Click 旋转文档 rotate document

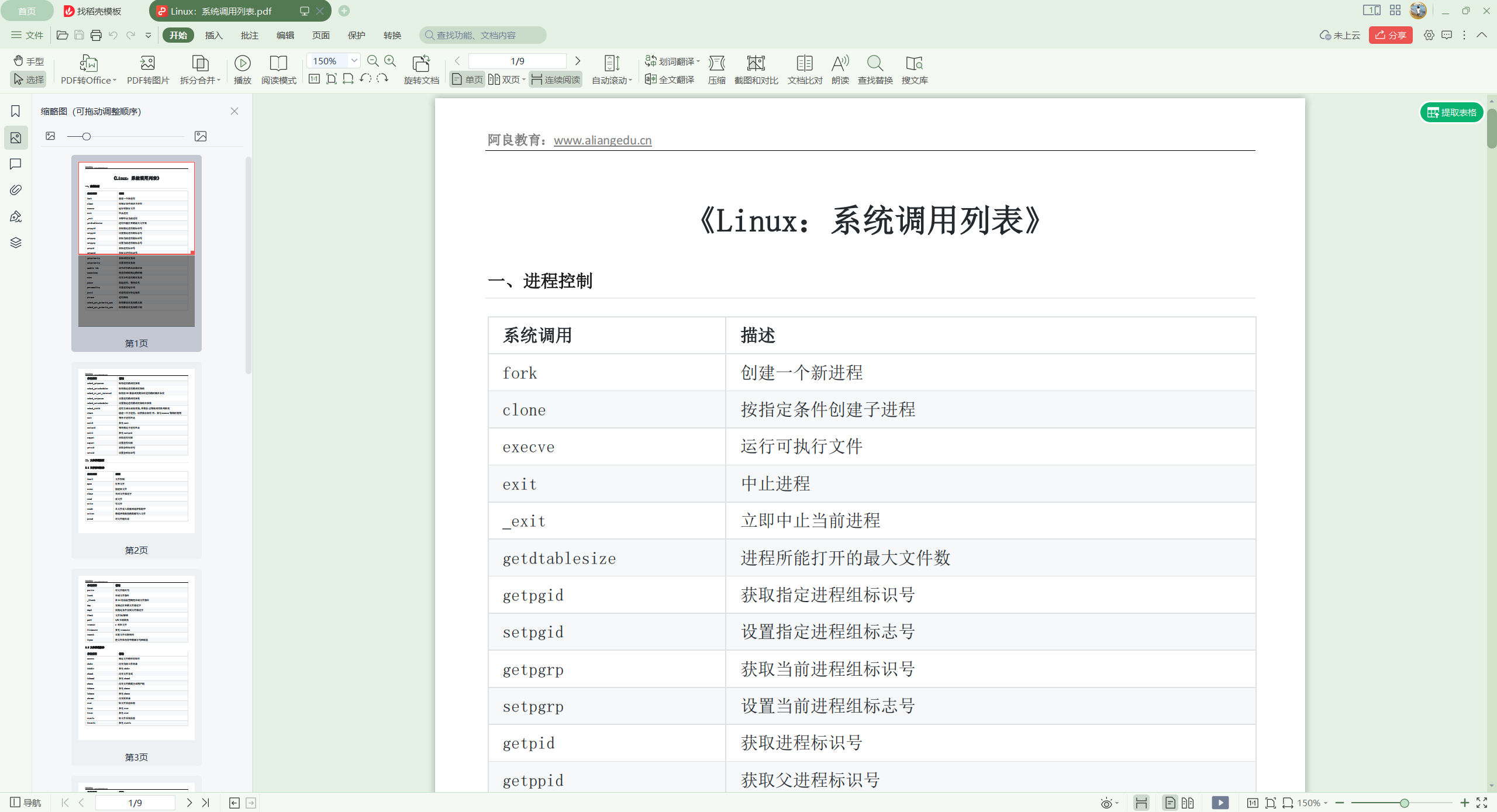pyautogui.click(x=421, y=70)
